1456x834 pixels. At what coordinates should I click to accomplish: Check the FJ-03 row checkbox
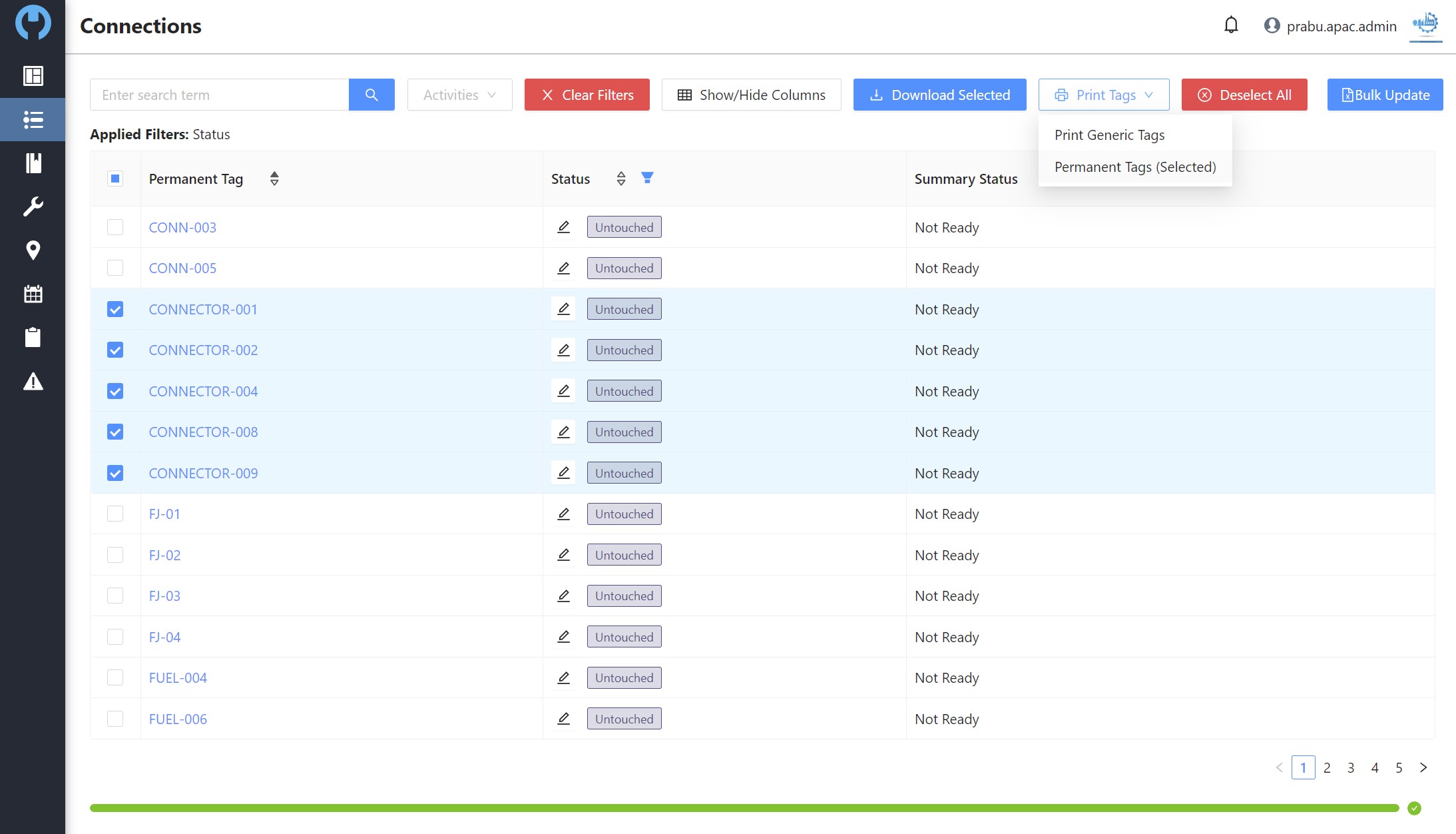[x=115, y=596]
